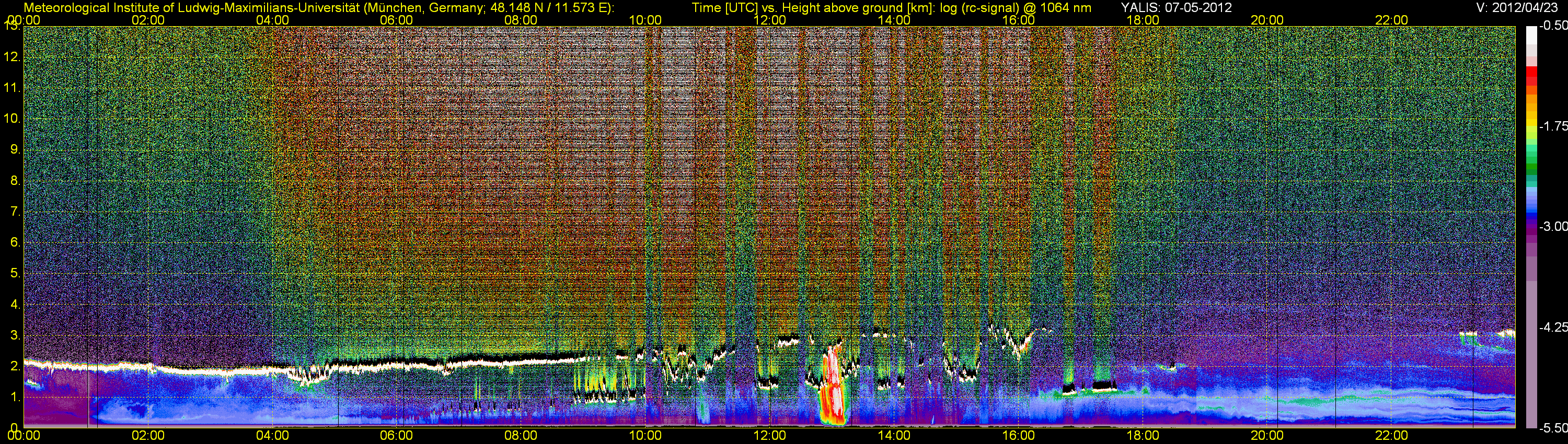1568x444 pixels.
Task: Click the 'V: 2012/04/23' version label
Action: (1516, 8)
